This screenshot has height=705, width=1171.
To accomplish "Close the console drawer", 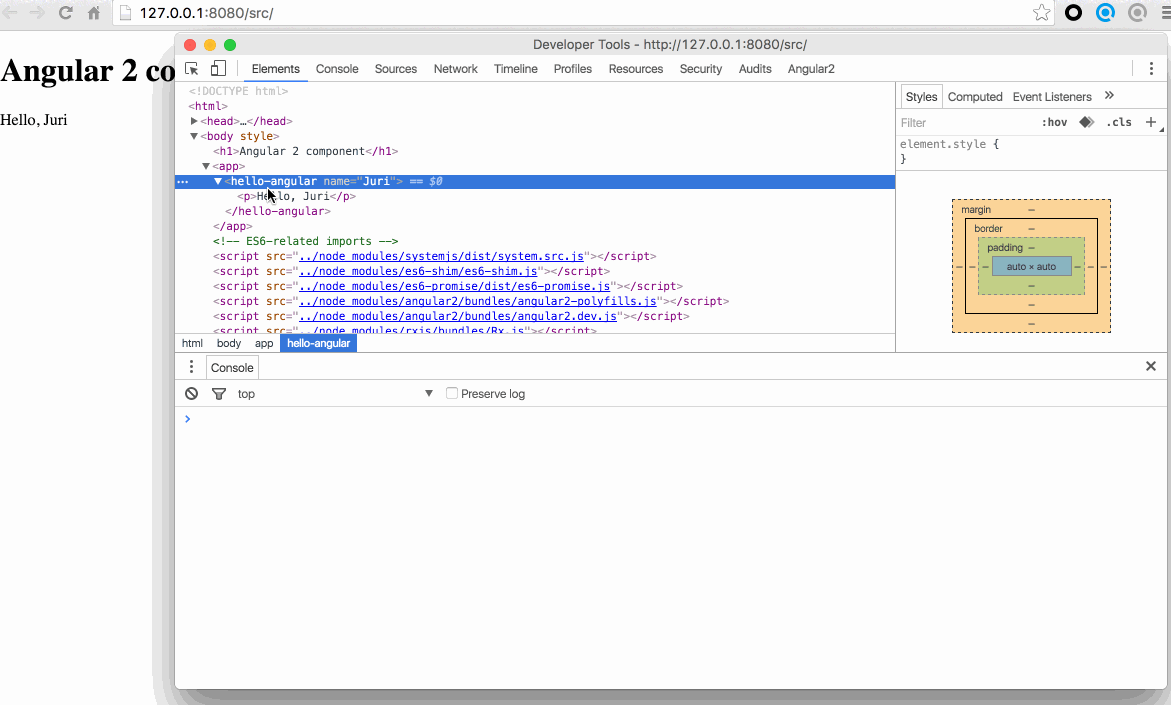I will pos(1151,367).
